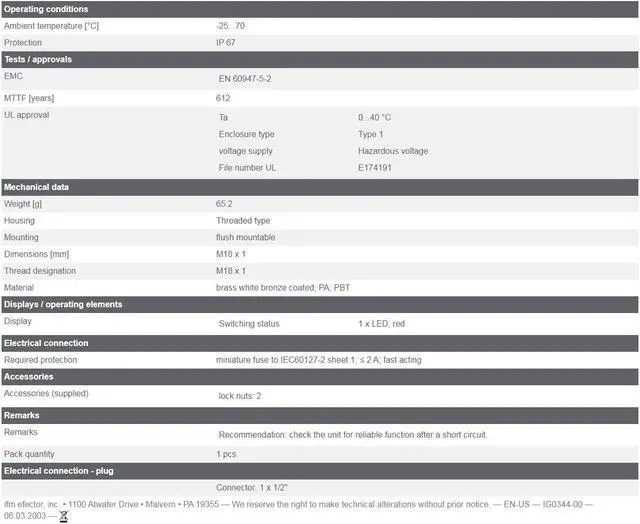The image size is (640, 524).
Task: Click the crossed-out waste bin icon
Action: (64, 516)
